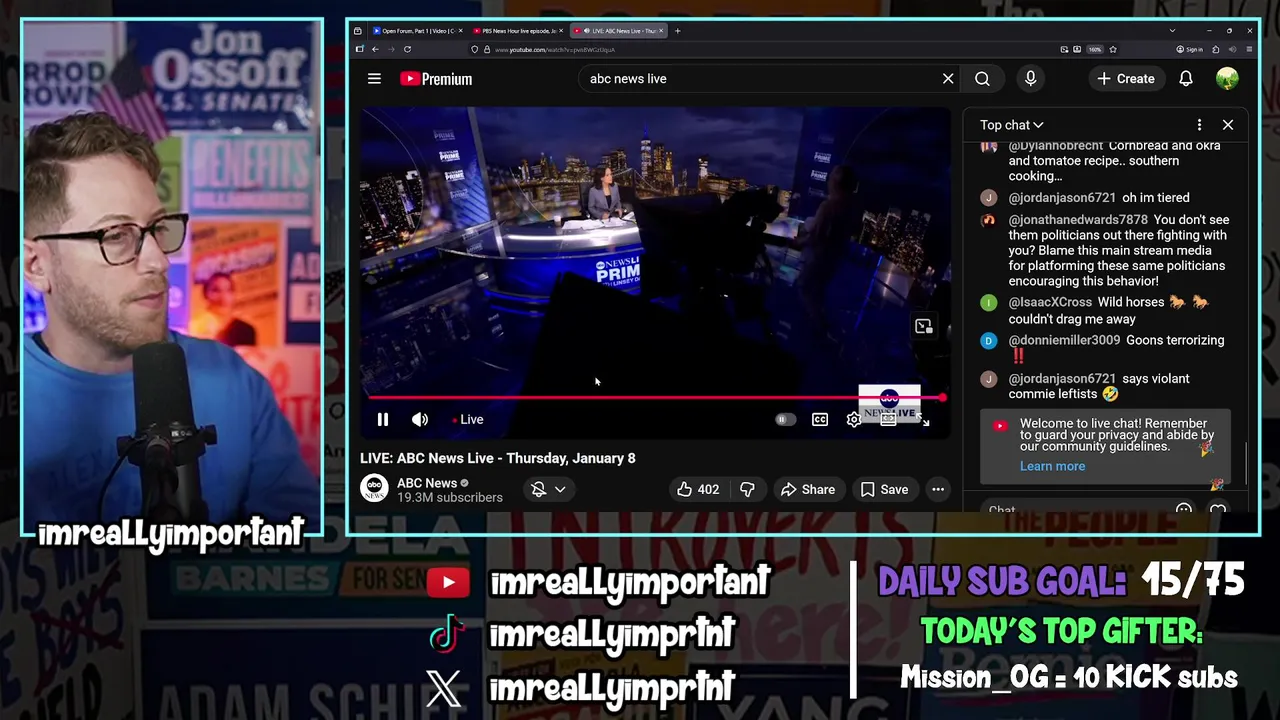
Task: Start voice search with microphone icon
Action: (1031, 79)
